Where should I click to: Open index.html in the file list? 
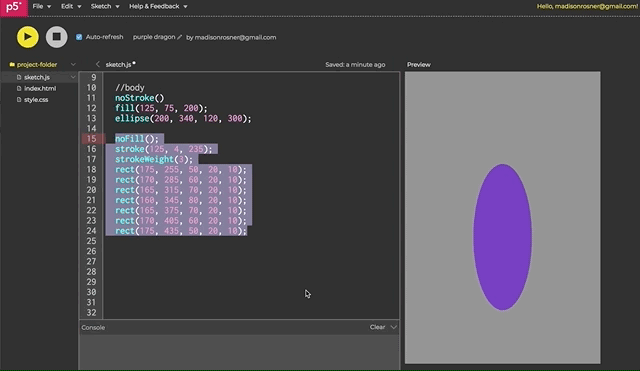click(x=40, y=88)
